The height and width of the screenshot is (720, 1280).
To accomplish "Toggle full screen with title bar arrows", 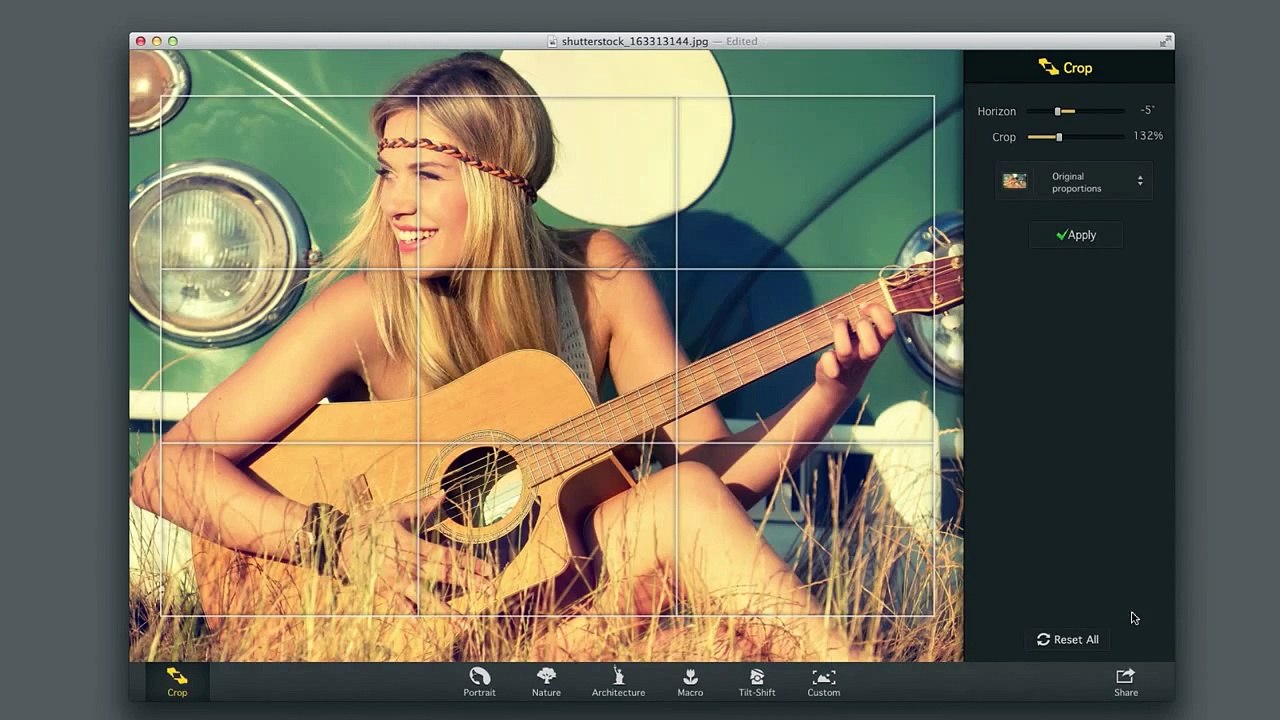I will [1165, 41].
